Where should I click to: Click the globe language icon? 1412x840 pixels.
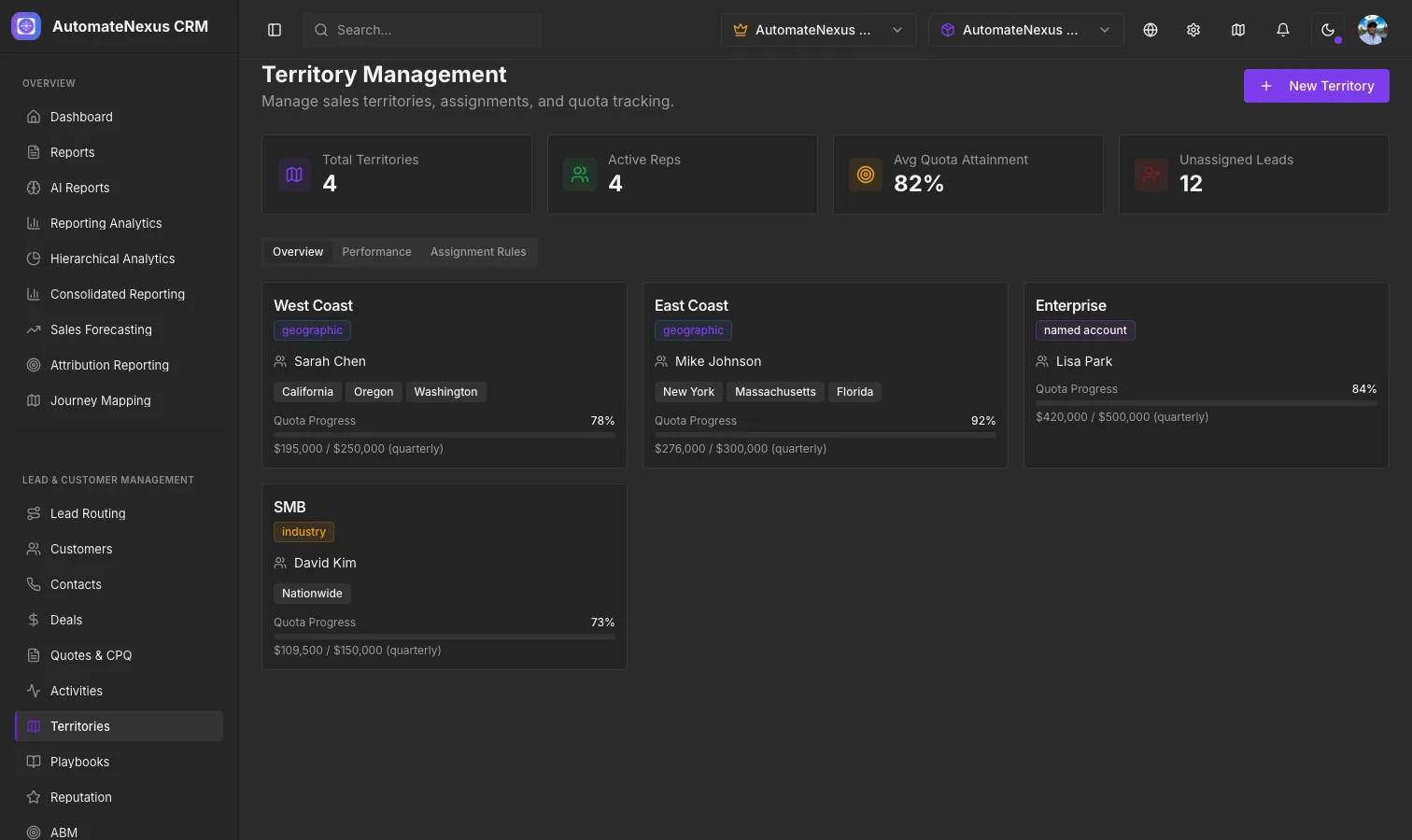pos(1151,30)
